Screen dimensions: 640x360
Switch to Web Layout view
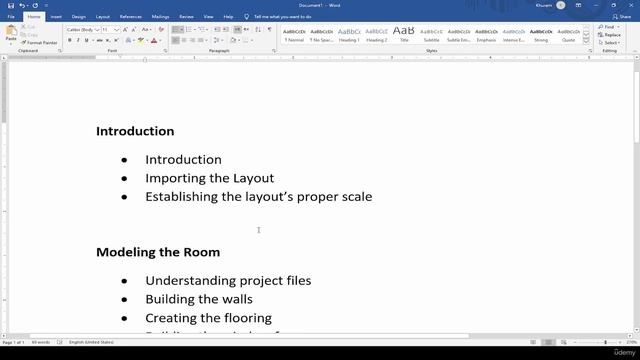coord(564,342)
